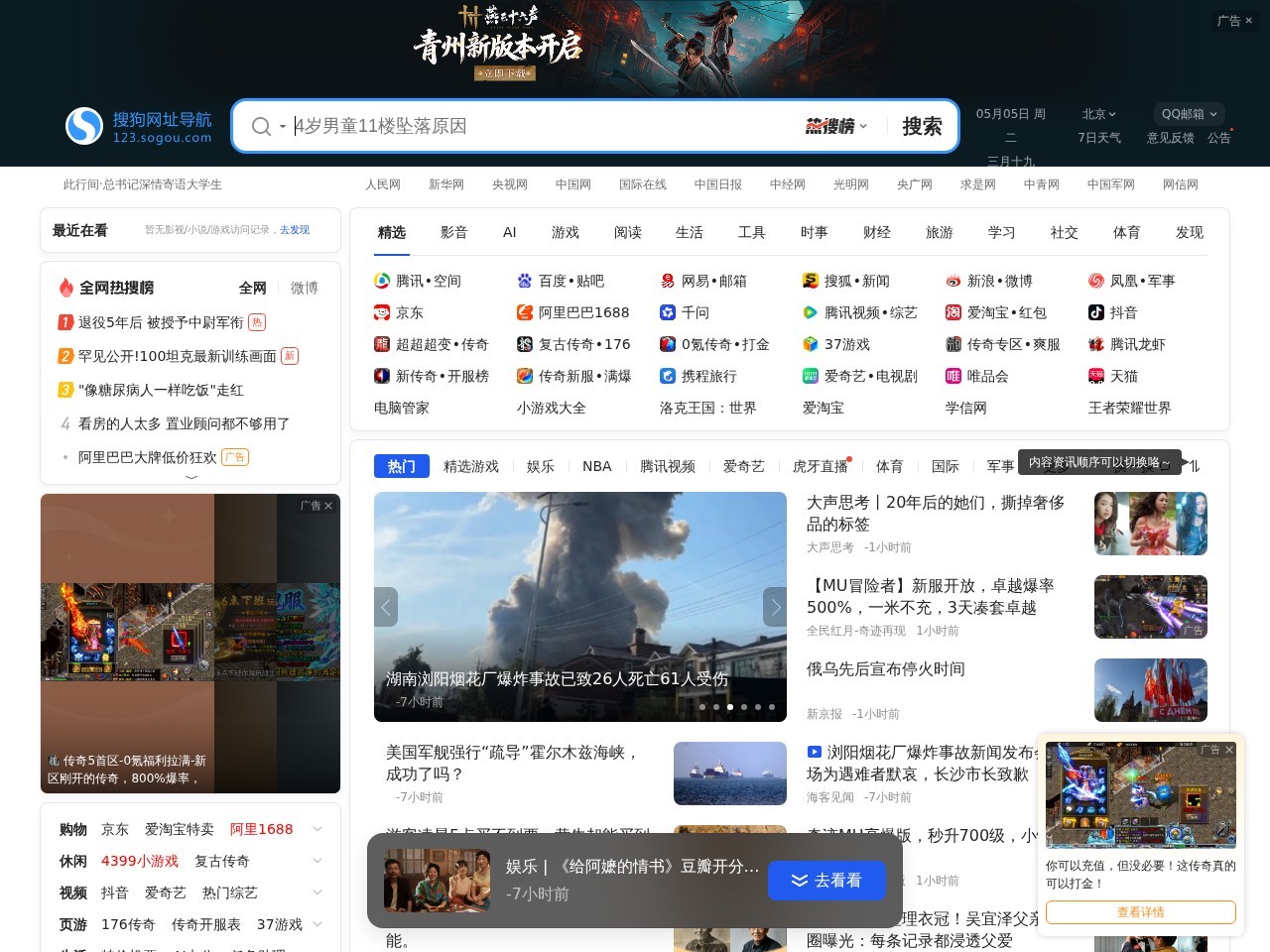The image size is (1270, 952).
Task: Open Phoenix military site icon
Action: (x=1096, y=281)
